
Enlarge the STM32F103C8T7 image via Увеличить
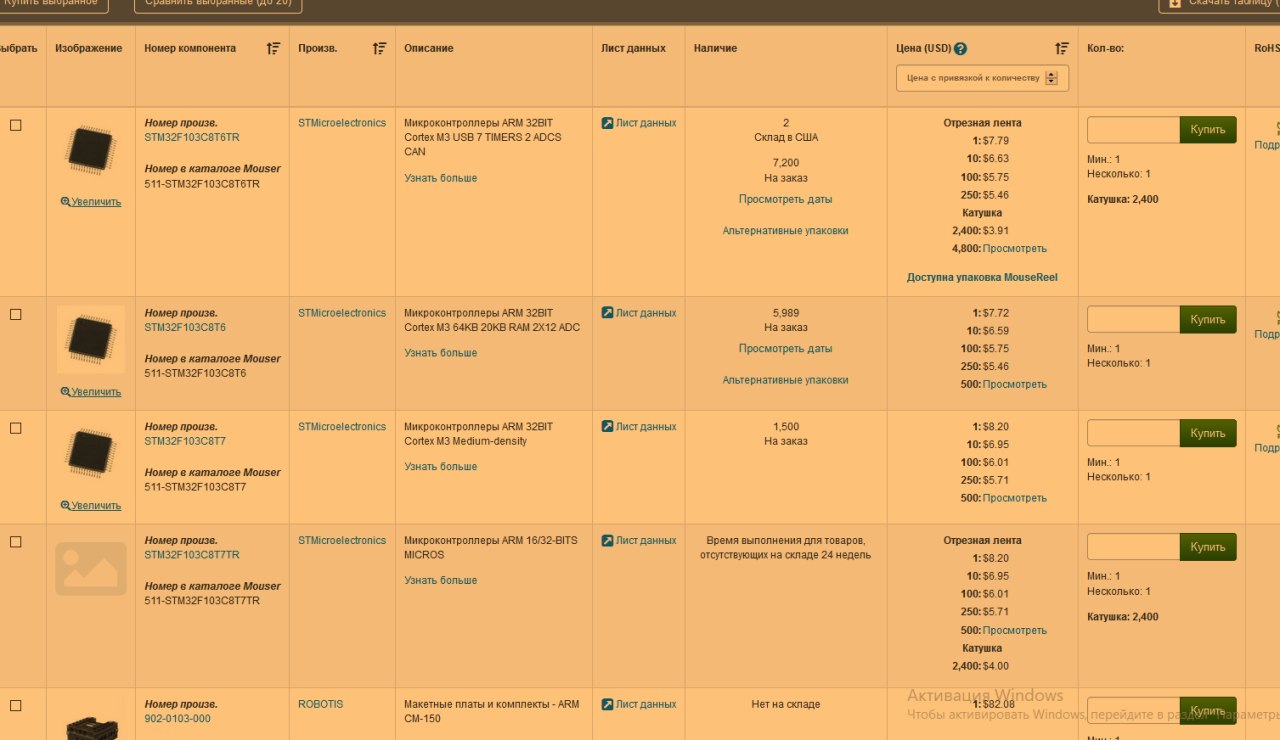91,506
